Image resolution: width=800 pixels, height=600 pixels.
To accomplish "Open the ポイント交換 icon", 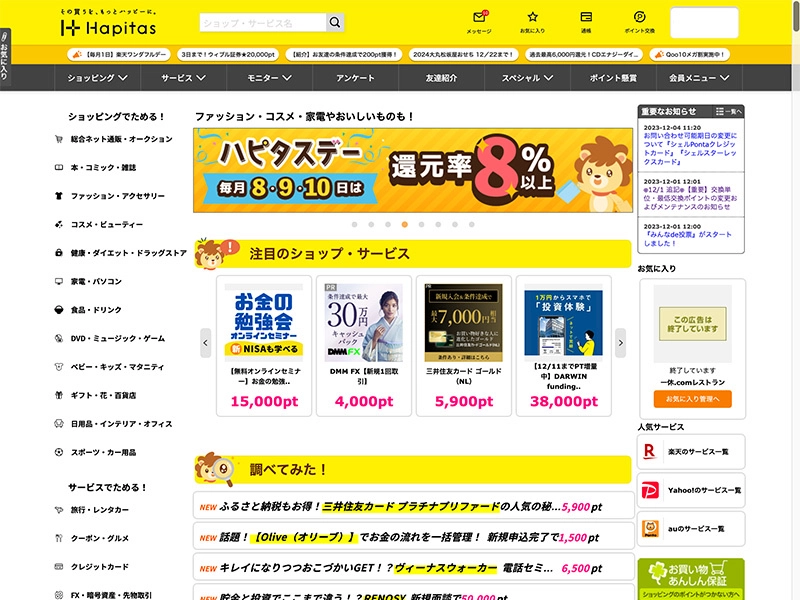I will pos(639,17).
